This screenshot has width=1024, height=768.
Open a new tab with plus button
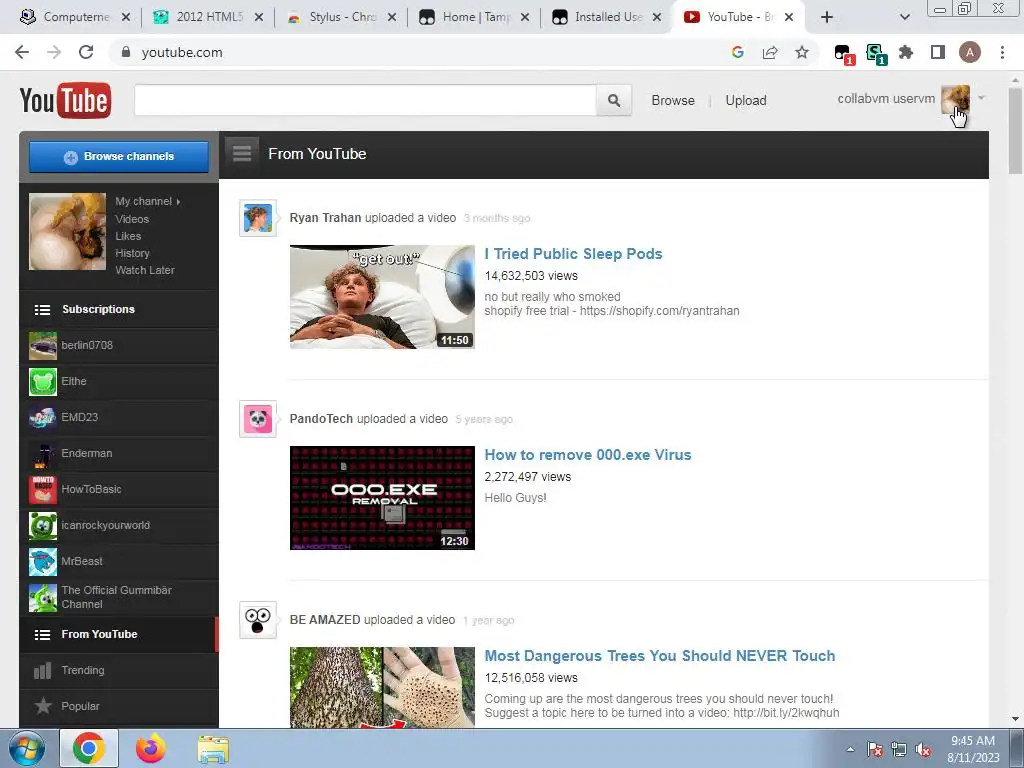[x=827, y=17]
